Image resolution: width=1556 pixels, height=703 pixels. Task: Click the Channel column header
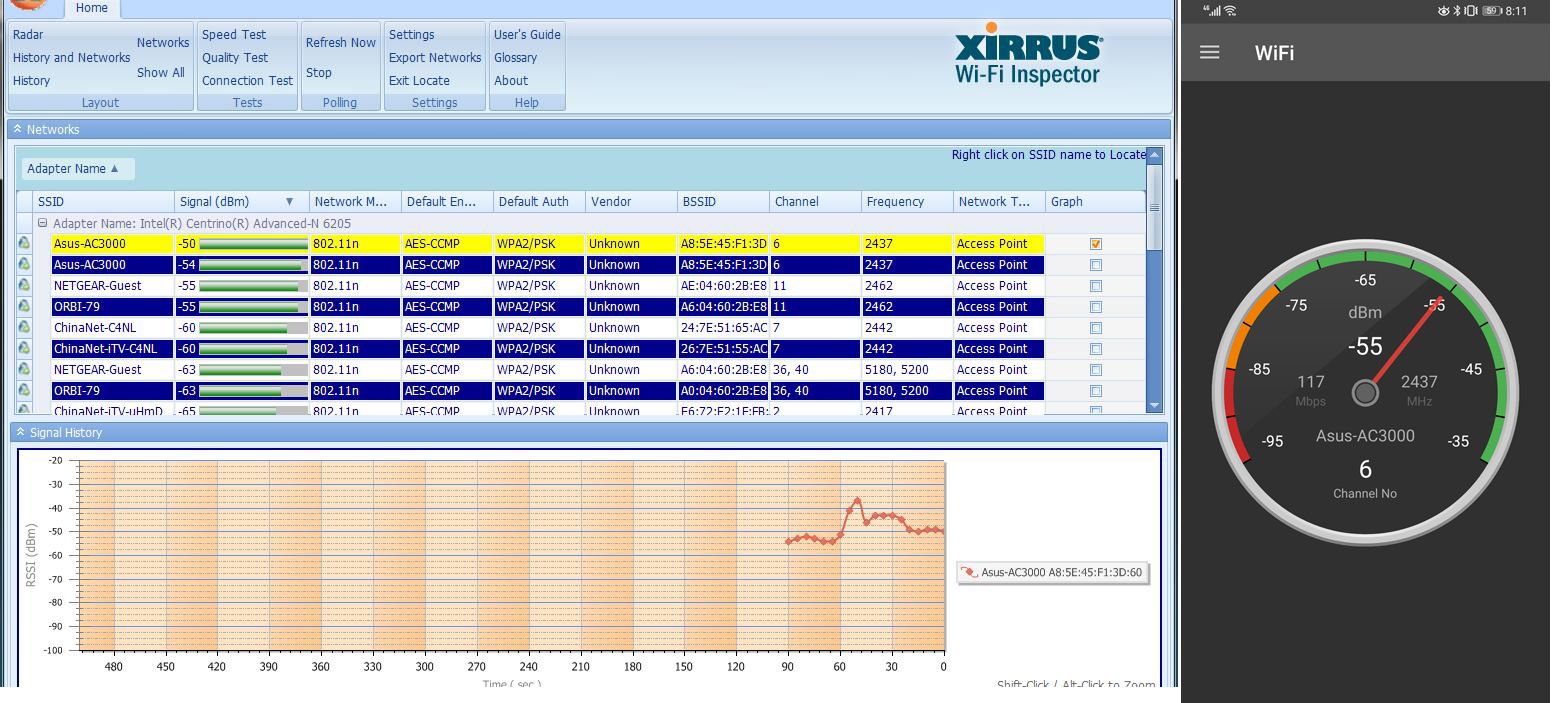(x=815, y=201)
